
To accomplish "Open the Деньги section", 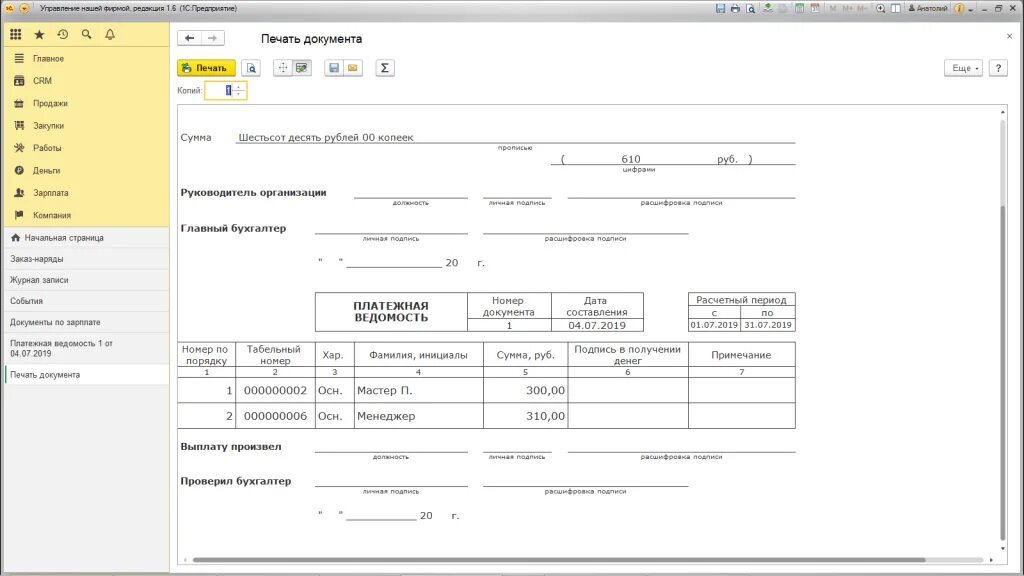I will pyautogui.click(x=46, y=170).
